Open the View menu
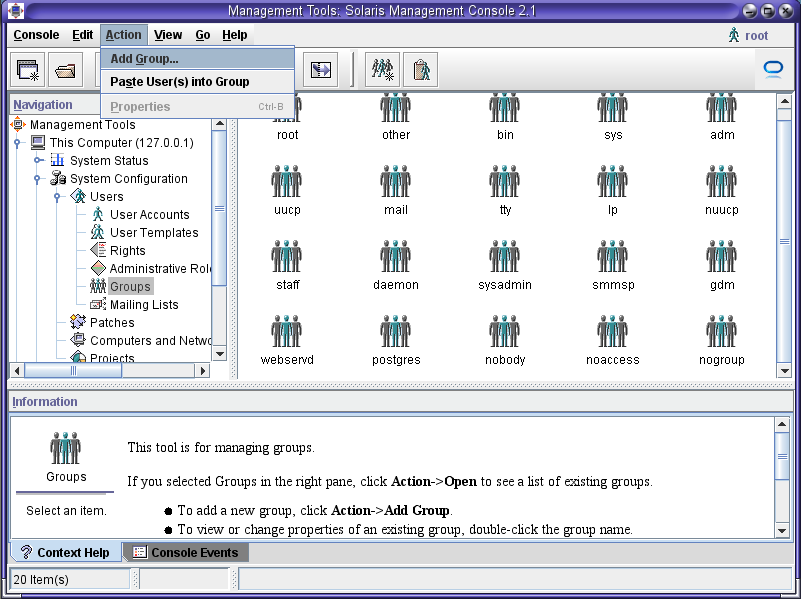Image resolution: width=801 pixels, height=599 pixels. [x=168, y=35]
